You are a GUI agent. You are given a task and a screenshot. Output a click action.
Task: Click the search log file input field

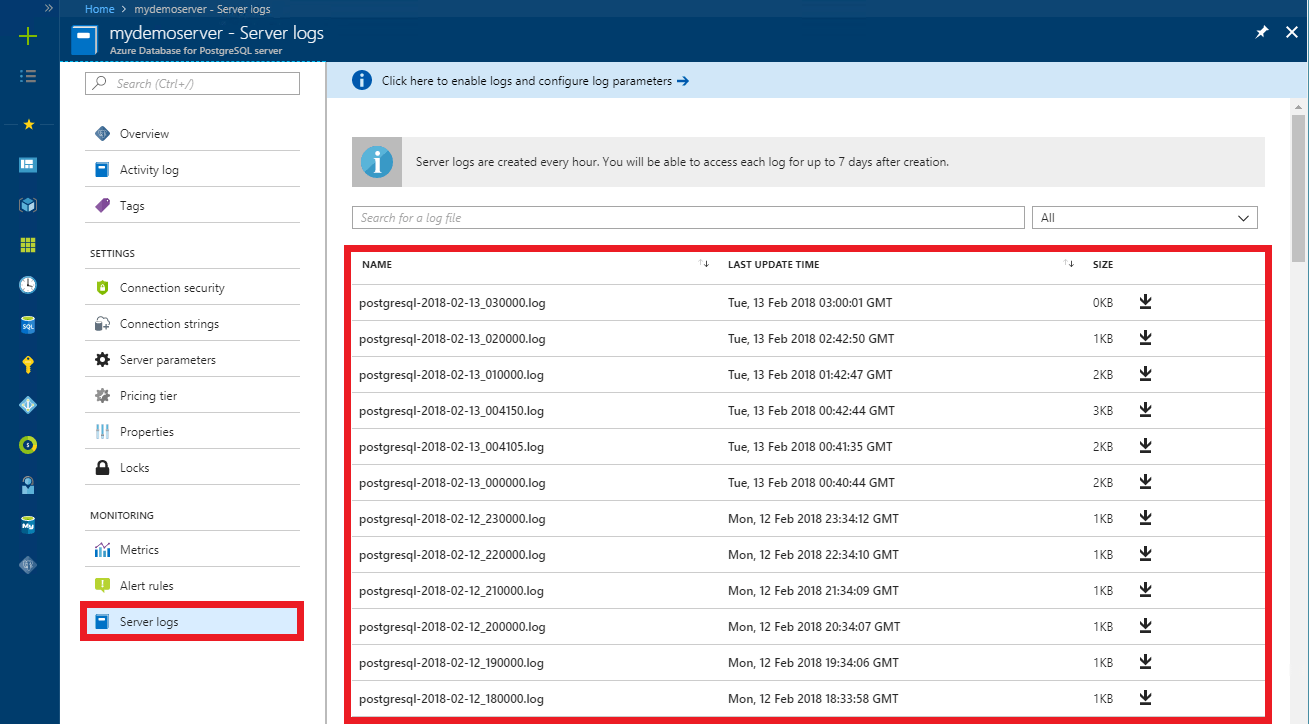coord(685,217)
